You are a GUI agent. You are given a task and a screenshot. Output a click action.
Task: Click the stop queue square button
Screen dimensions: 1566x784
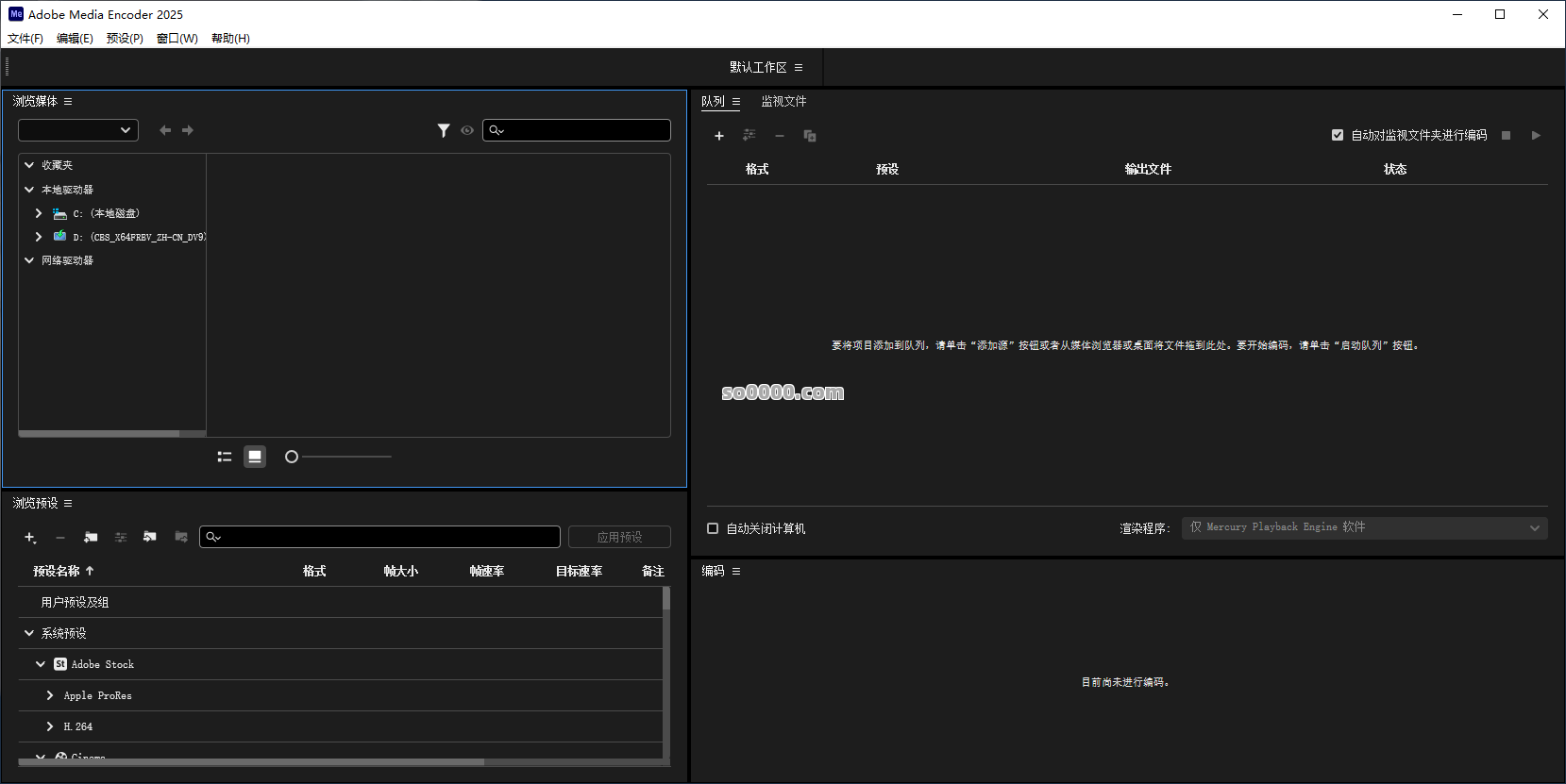tap(1506, 136)
